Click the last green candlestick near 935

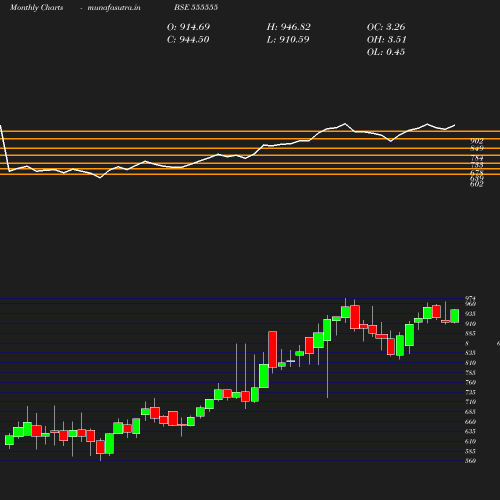(455, 316)
